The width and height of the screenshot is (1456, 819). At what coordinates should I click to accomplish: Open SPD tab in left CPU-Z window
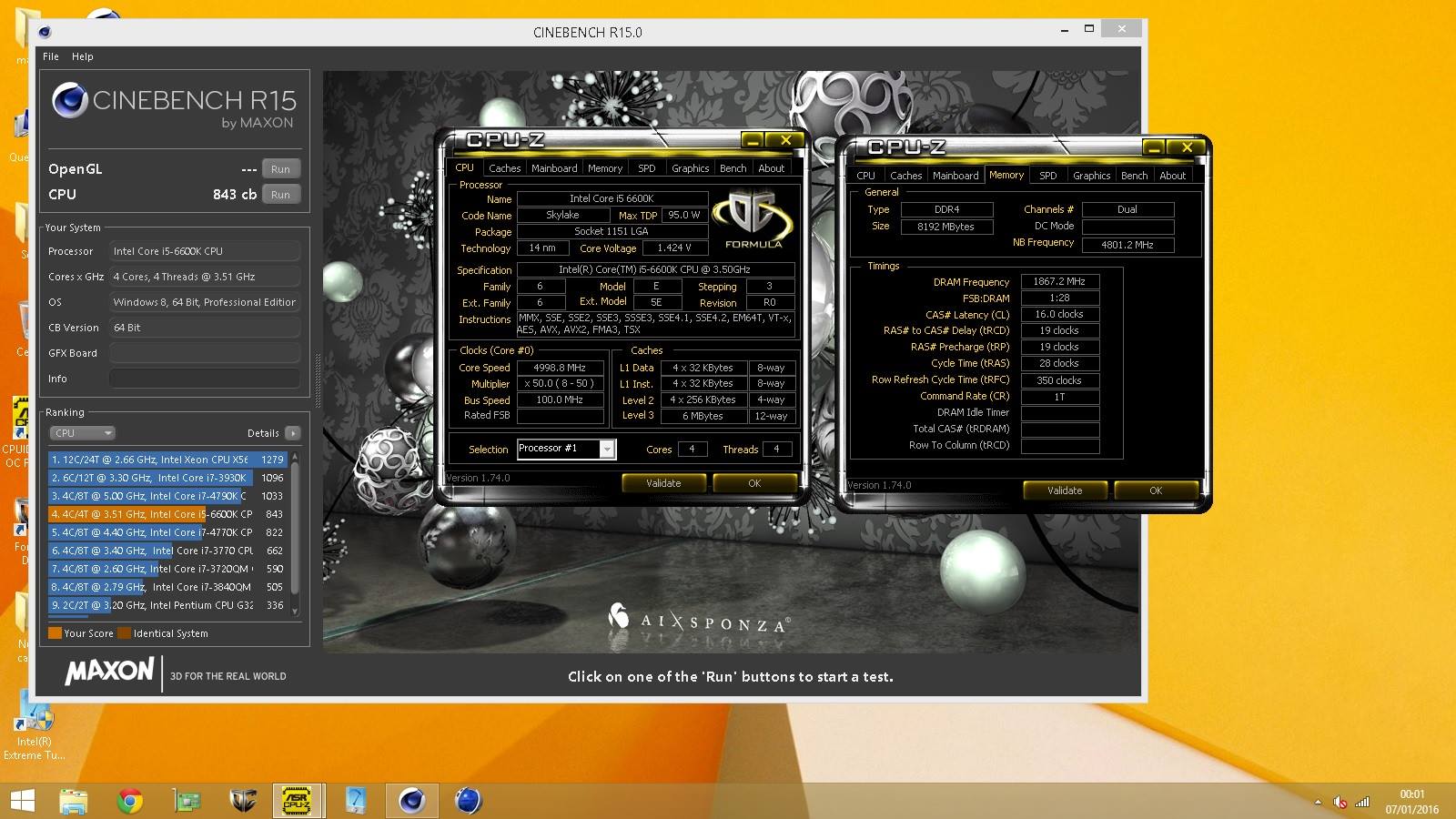[x=646, y=168]
